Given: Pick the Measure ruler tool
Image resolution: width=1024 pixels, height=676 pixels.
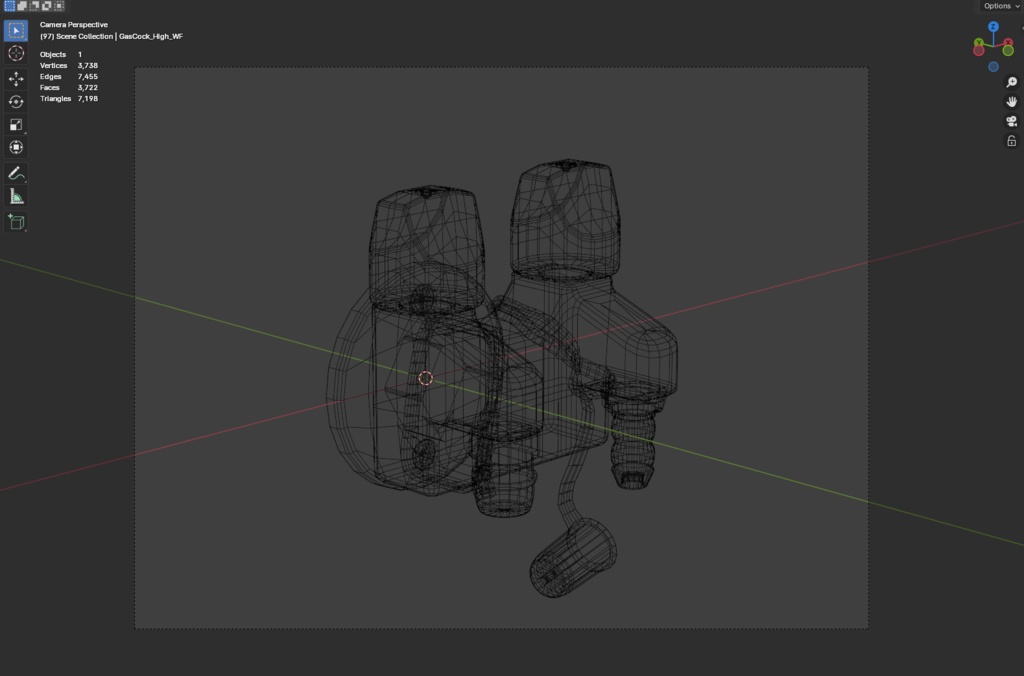Looking at the screenshot, I should pos(16,196).
